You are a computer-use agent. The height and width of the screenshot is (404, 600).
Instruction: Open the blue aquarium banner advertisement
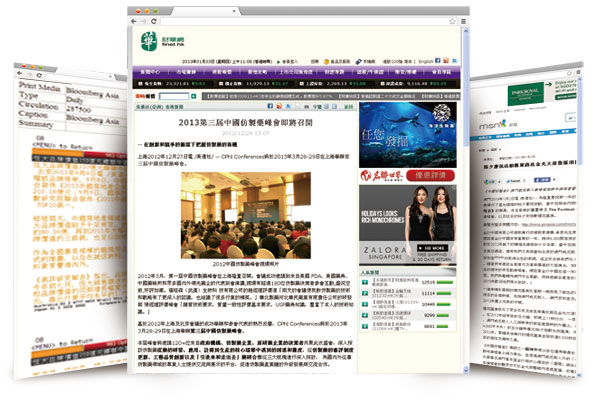[x=408, y=135]
